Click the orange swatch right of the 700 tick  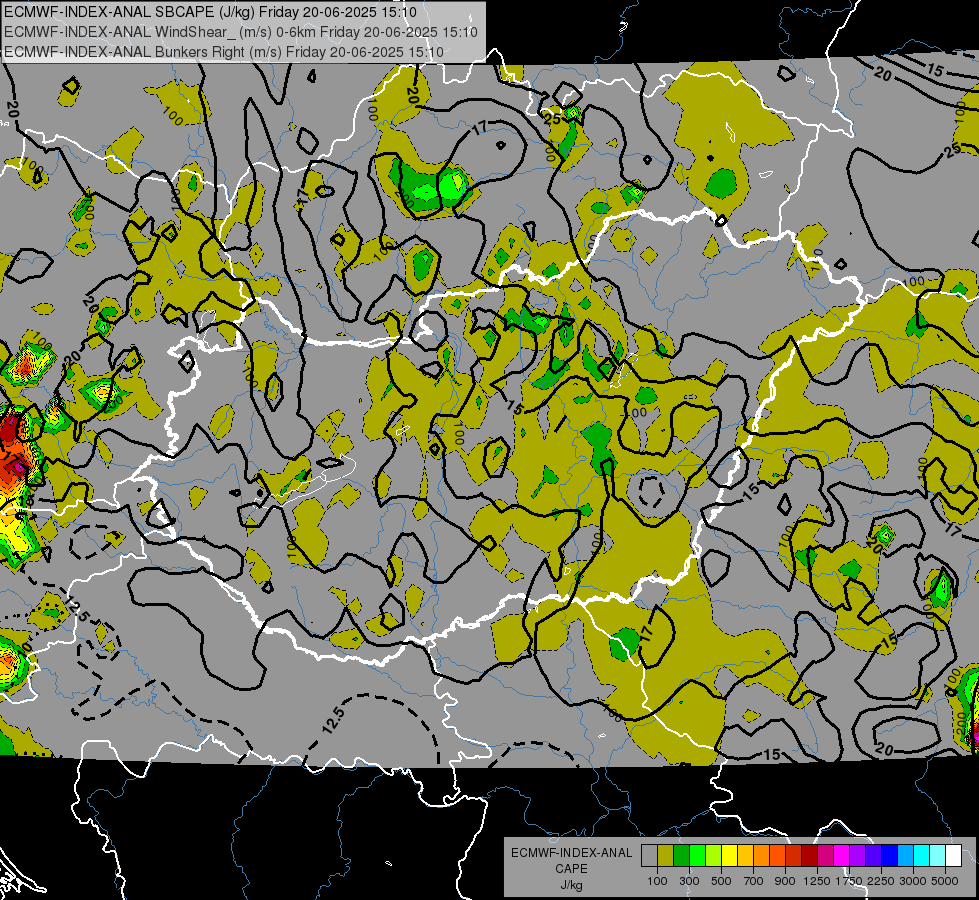click(x=762, y=856)
